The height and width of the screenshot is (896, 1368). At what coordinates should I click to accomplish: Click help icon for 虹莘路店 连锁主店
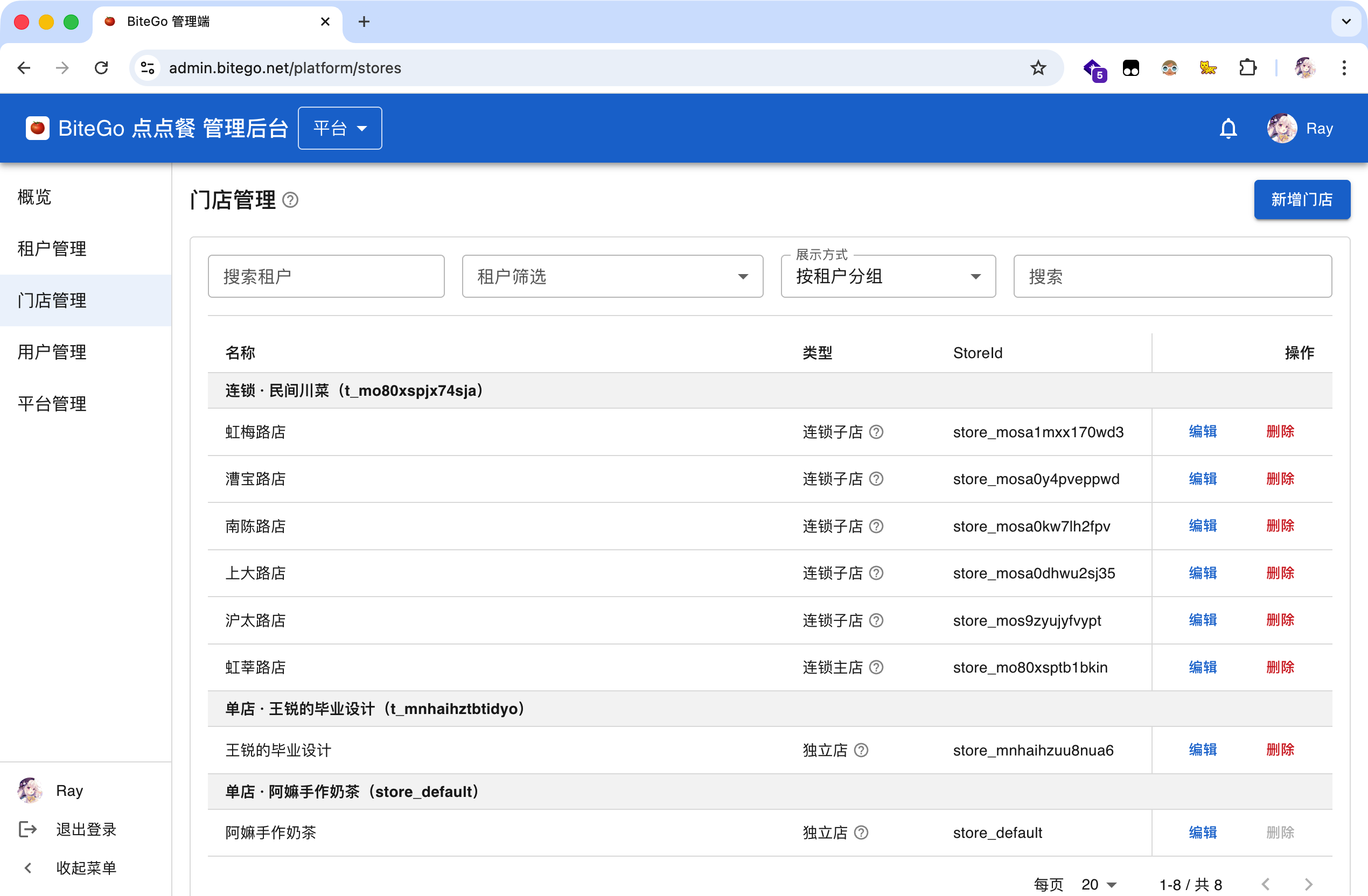(x=876, y=667)
